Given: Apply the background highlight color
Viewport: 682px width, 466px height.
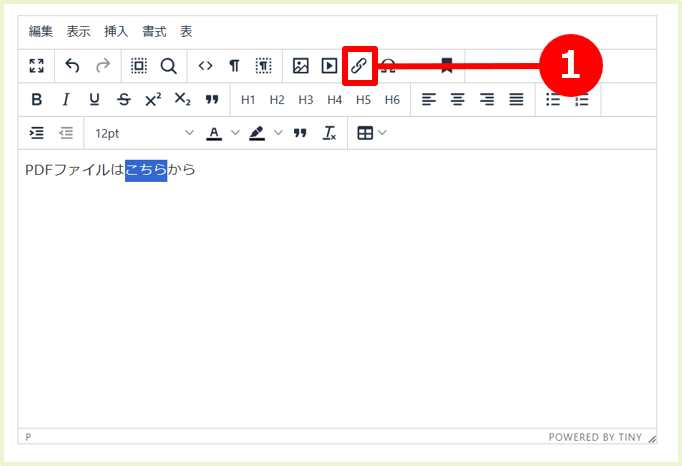Looking at the screenshot, I should coord(257,133).
